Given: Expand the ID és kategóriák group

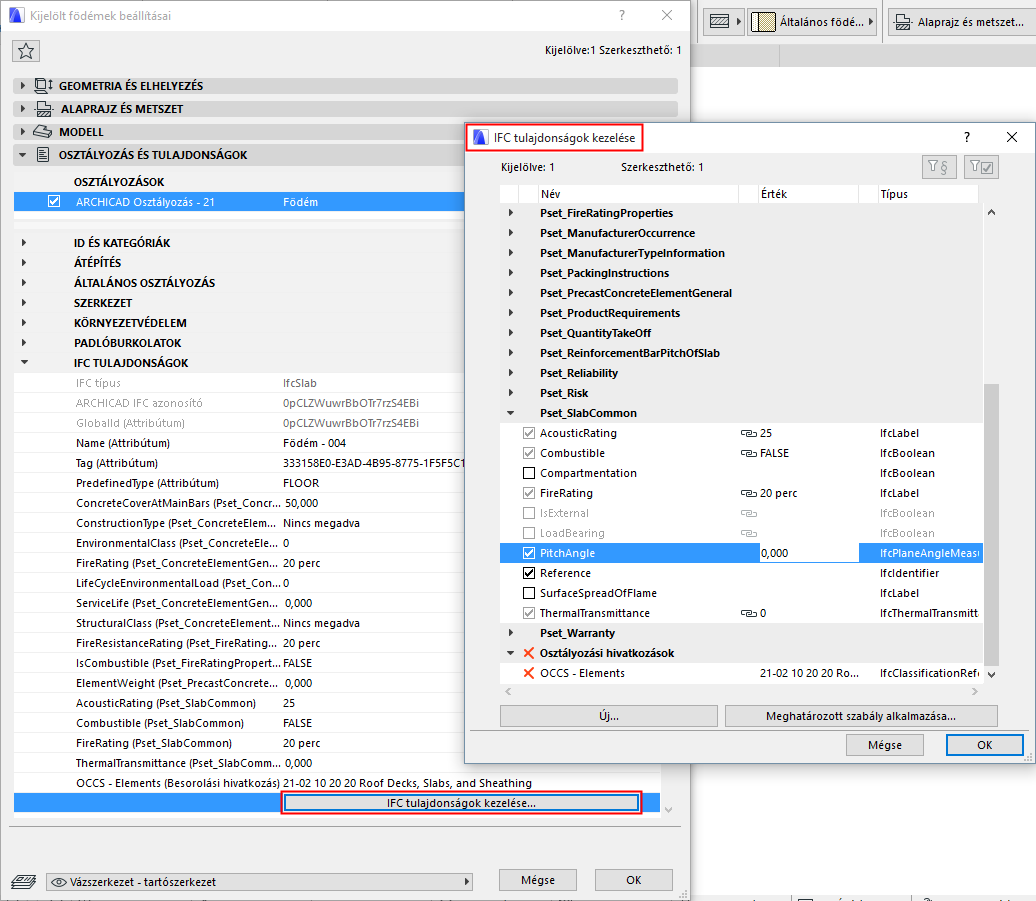Looking at the screenshot, I should [x=24, y=242].
